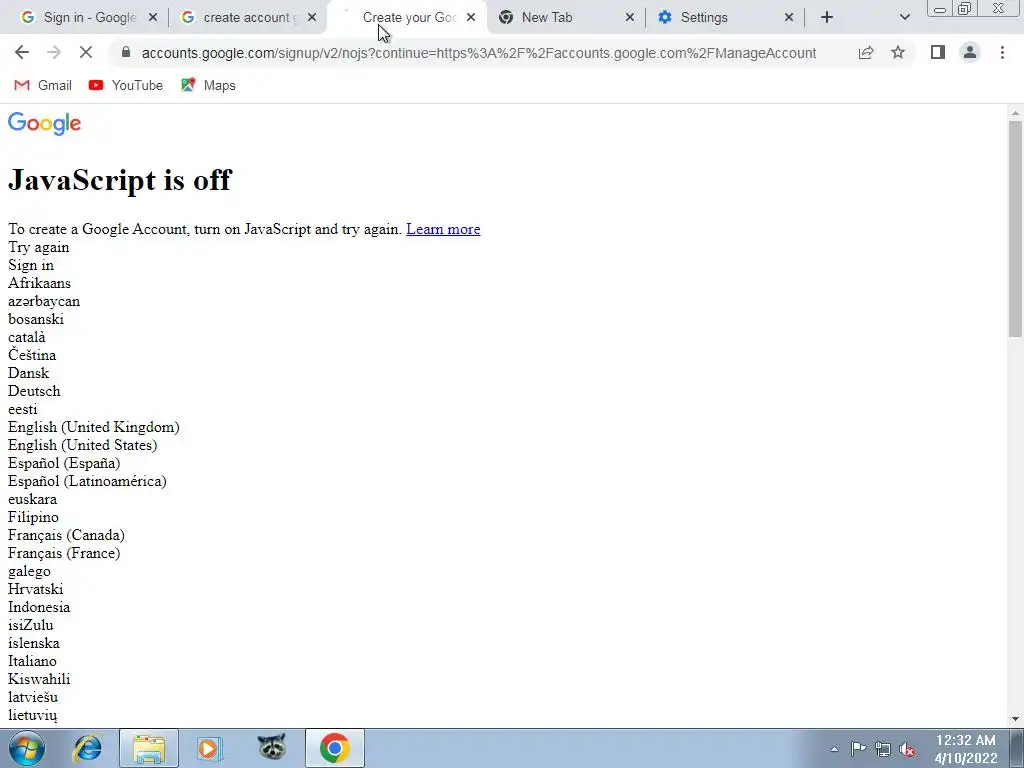The height and width of the screenshot is (768, 1024).
Task: Click the address bar URL
Action: point(479,53)
